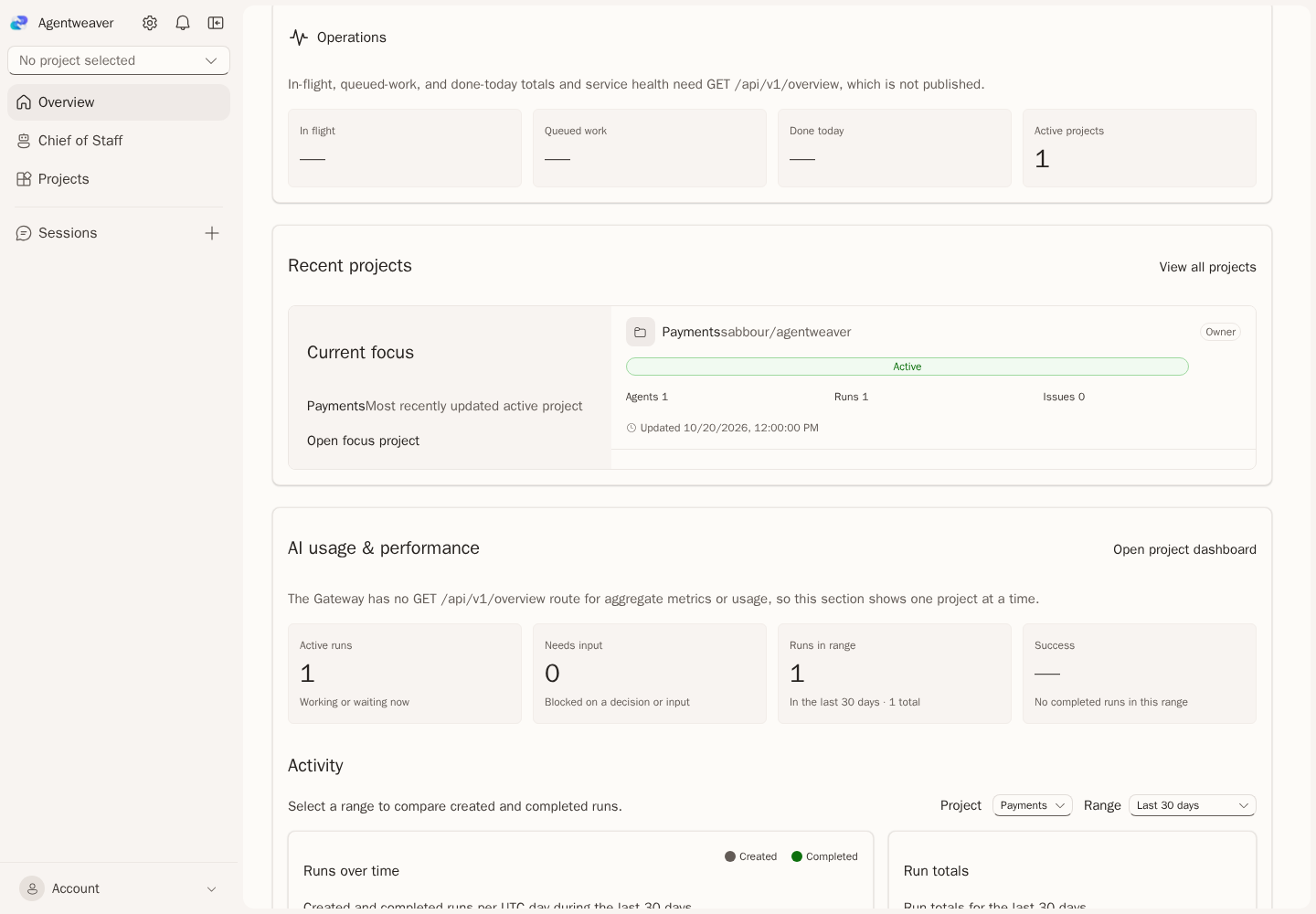Collapse the sidebar panel icon

click(216, 23)
